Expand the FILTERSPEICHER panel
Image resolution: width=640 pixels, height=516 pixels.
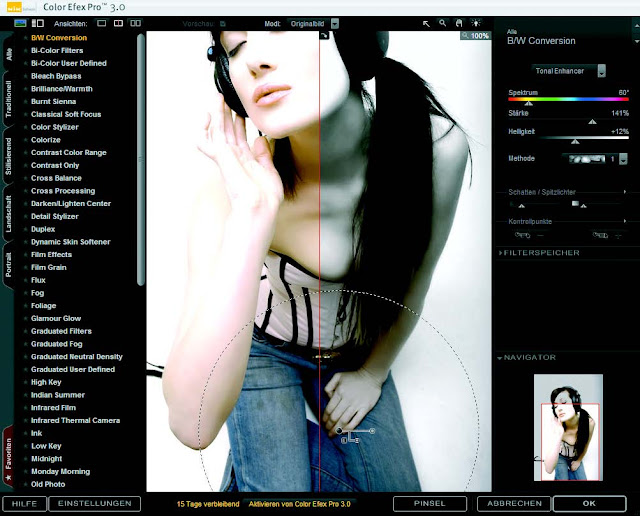[539, 253]
